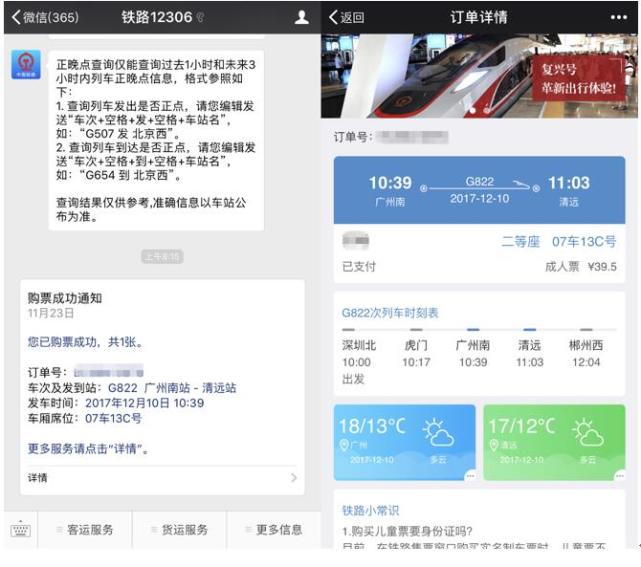The width and height of the screenshot is (641, 567).
Task: Tap departure time 10:39 广州南
Action: (x=390, y=190)
